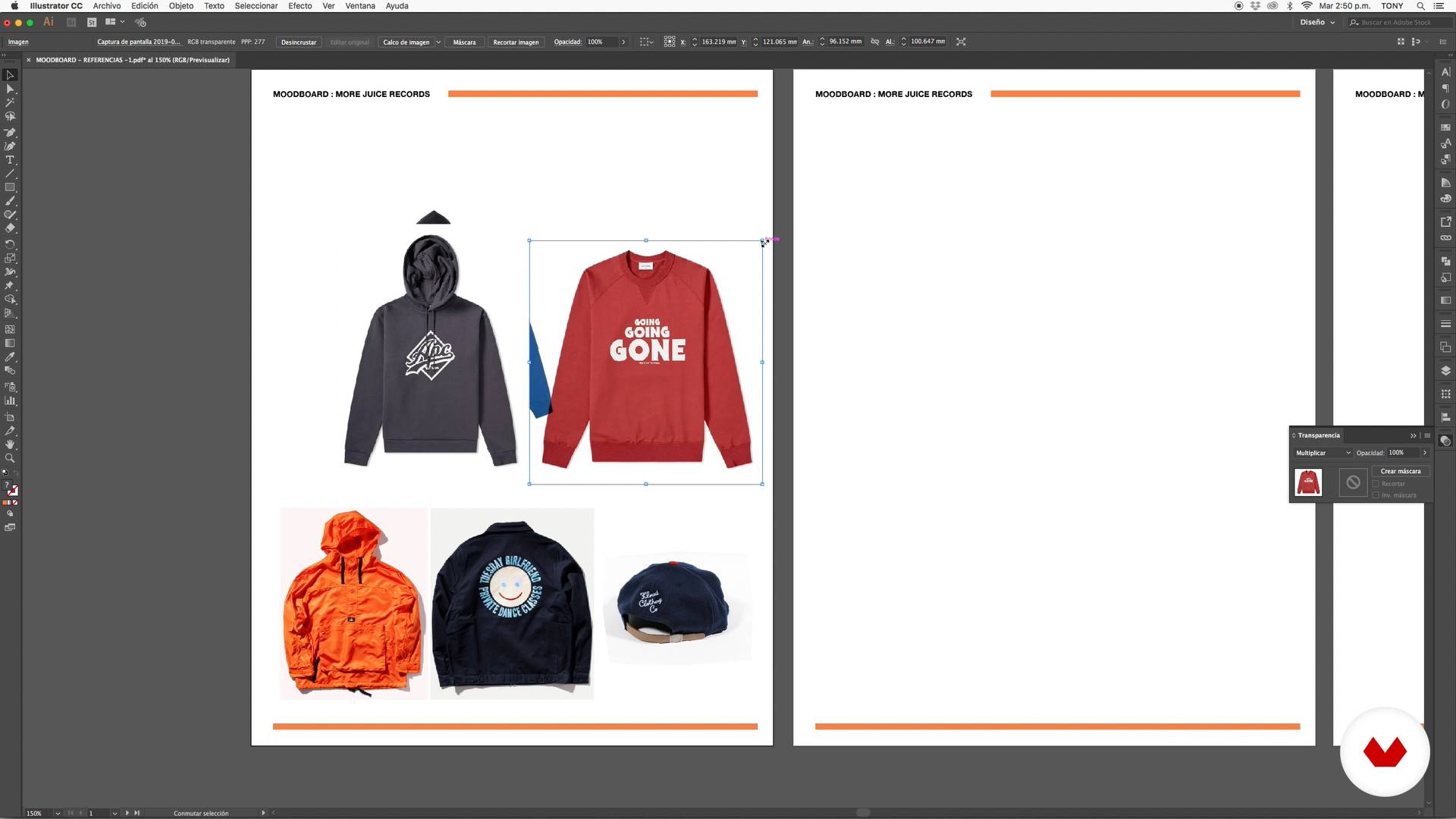The image size is (1456, 819).
Task: Open the arrange documents dropdown
Action: point(115,22)
